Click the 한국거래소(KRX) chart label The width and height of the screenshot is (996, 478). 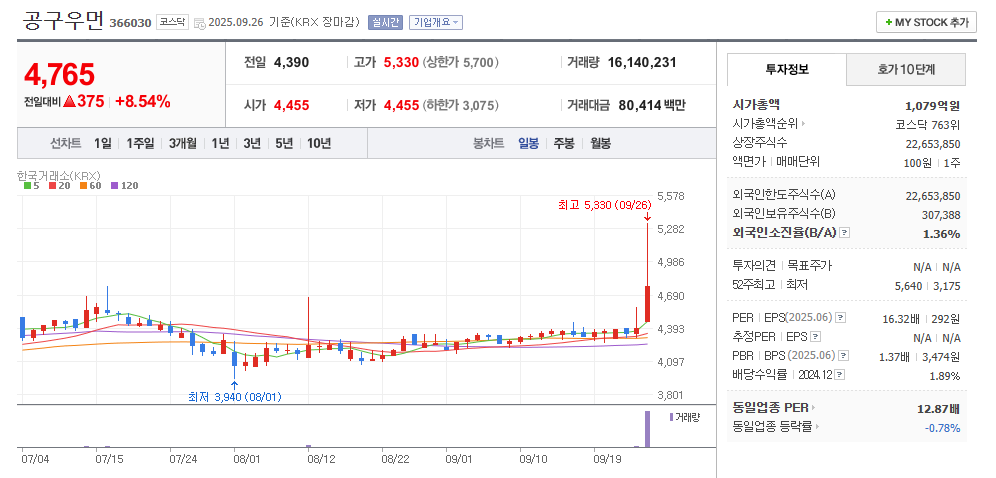(59, 175)
